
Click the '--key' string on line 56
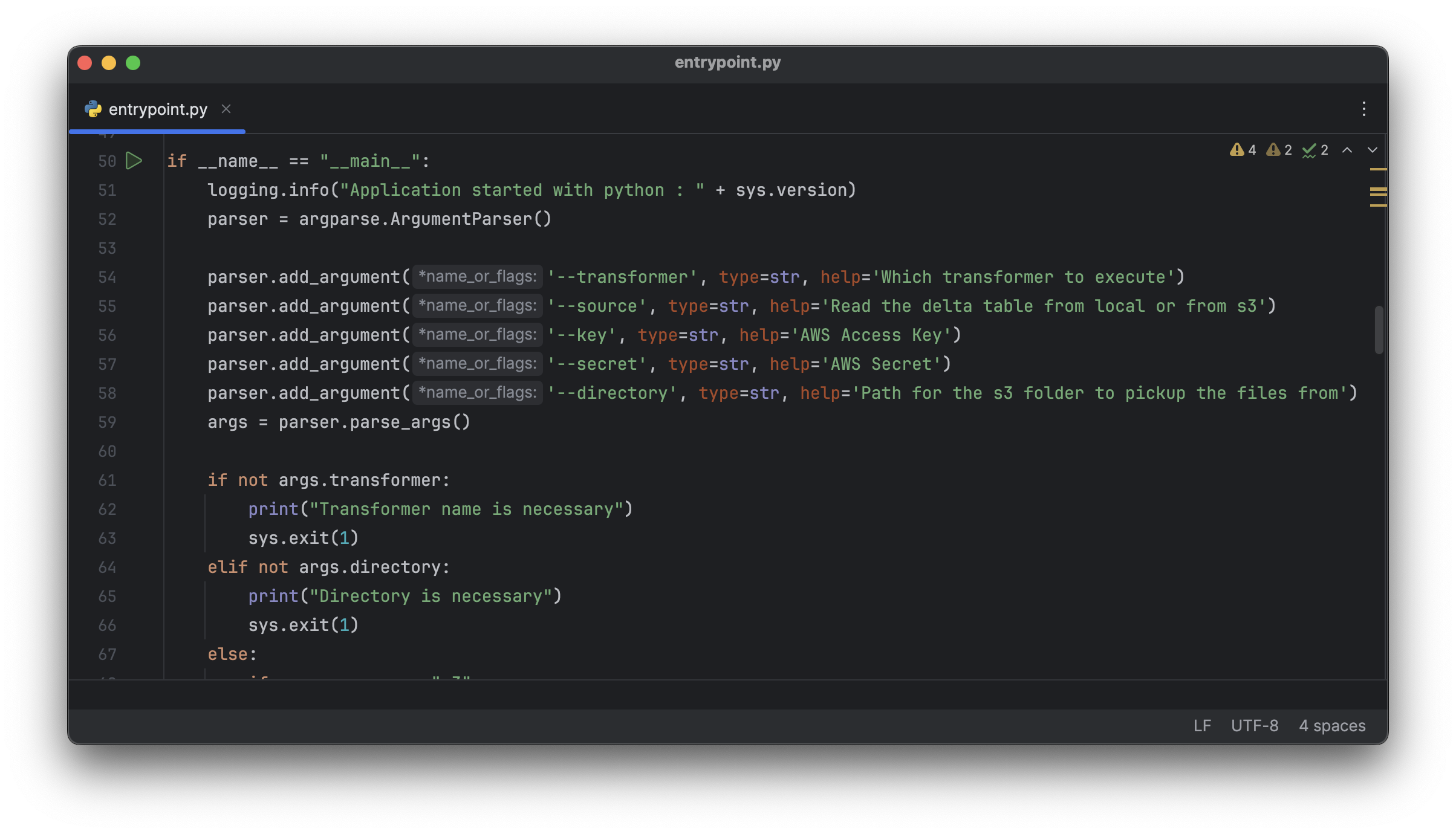[582, 335]
